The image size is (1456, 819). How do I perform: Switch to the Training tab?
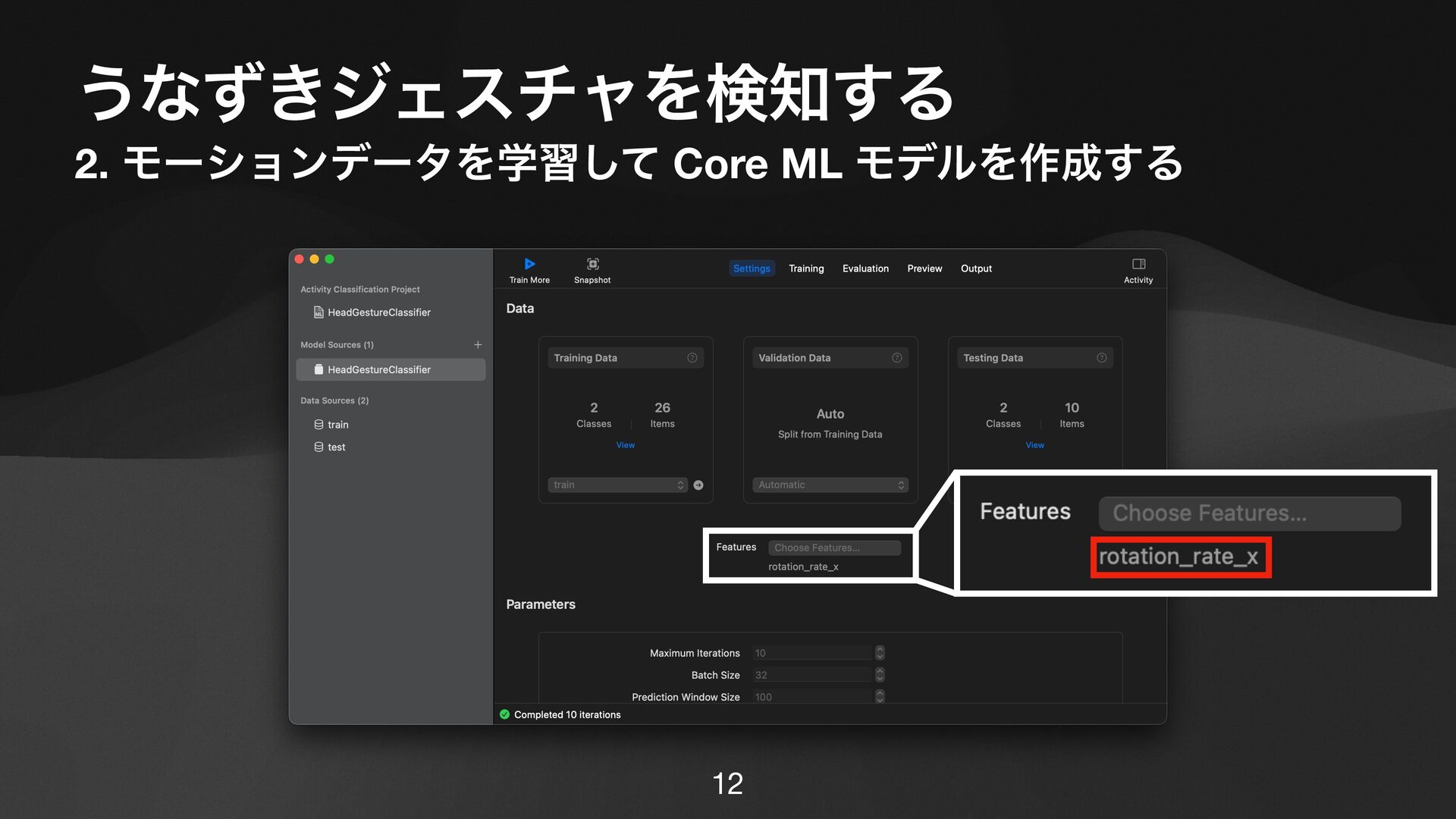806,268
